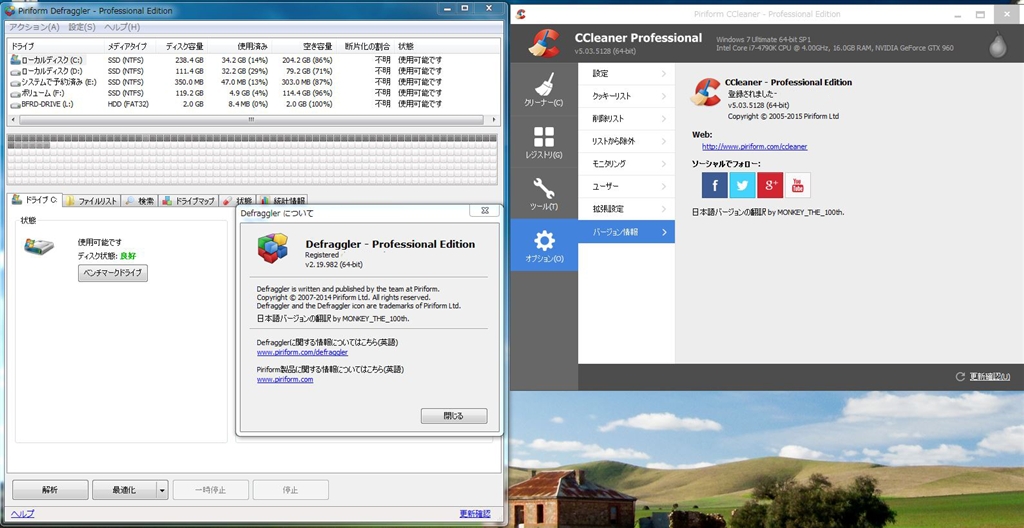This screenshot has width=1024, height=528.
Task: Click the CCleaner logo in the about panel
Action: click(706, 91)
